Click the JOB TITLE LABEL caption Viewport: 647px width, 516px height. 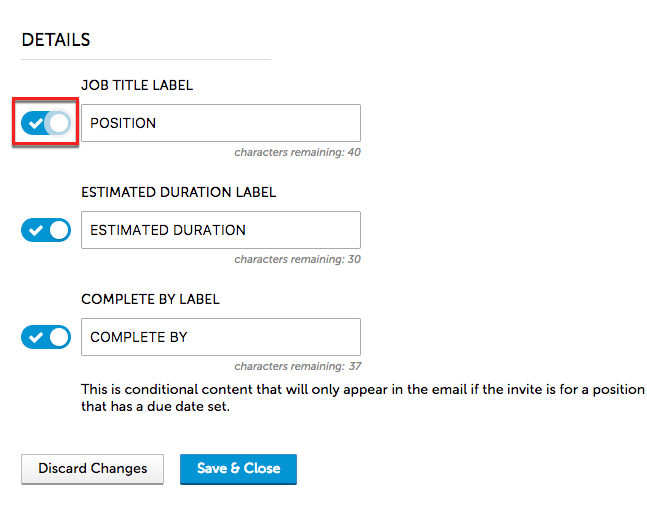point(137,86)
